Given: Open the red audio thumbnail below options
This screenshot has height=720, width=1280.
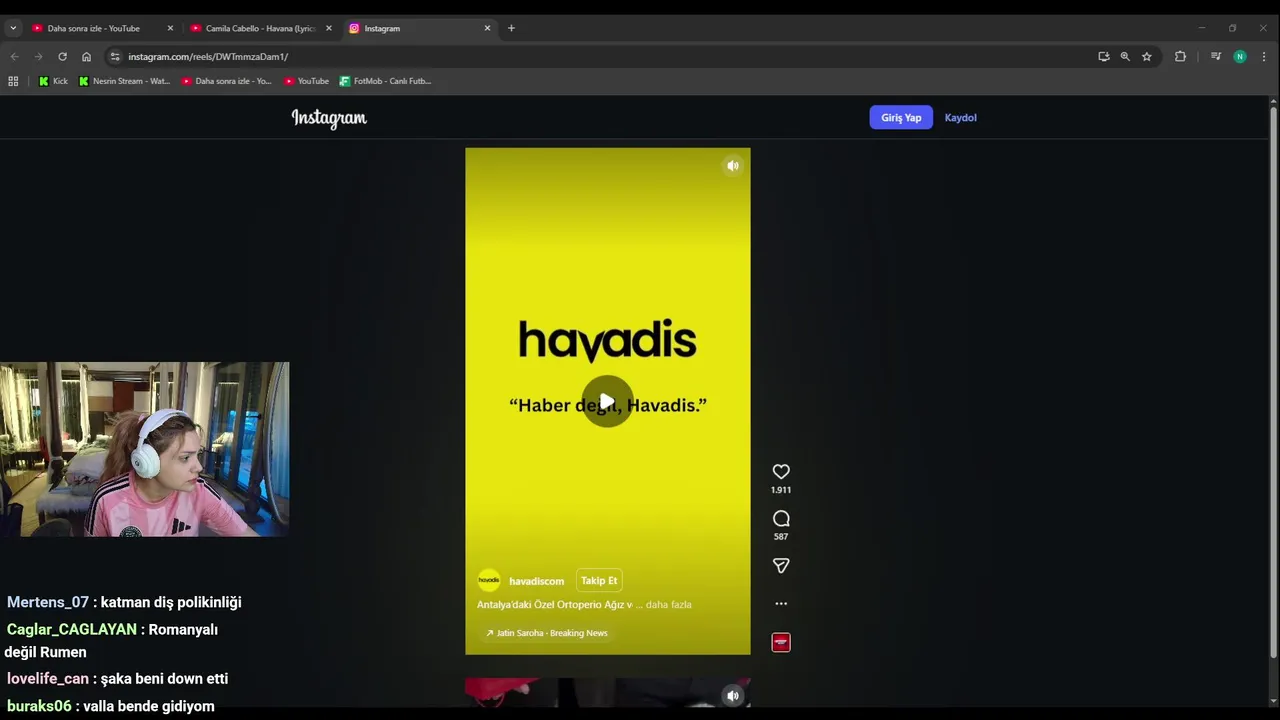Looking at the screenshot, I should (781, 642).
